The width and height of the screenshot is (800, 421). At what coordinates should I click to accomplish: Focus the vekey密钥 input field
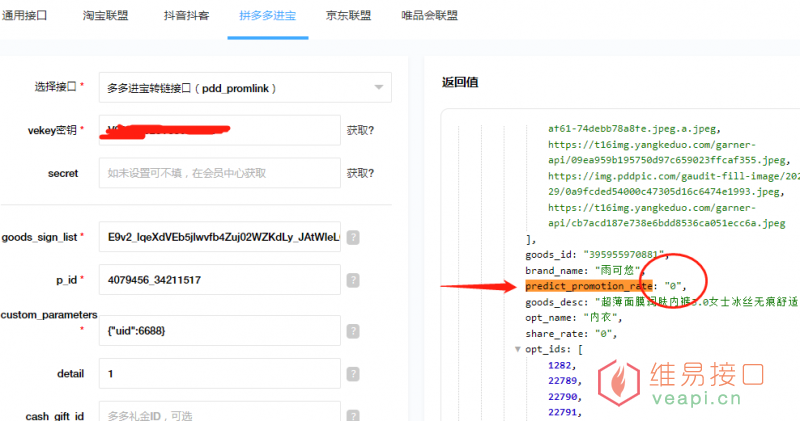pos(220,130)
